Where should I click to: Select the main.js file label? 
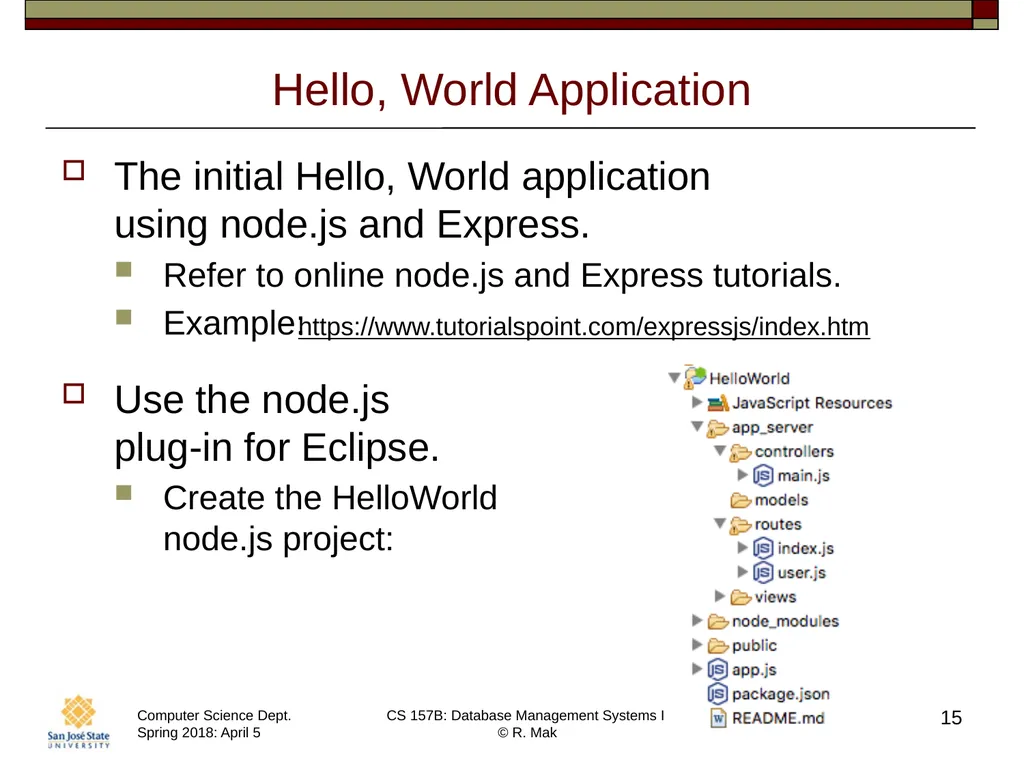click(804, 476)
